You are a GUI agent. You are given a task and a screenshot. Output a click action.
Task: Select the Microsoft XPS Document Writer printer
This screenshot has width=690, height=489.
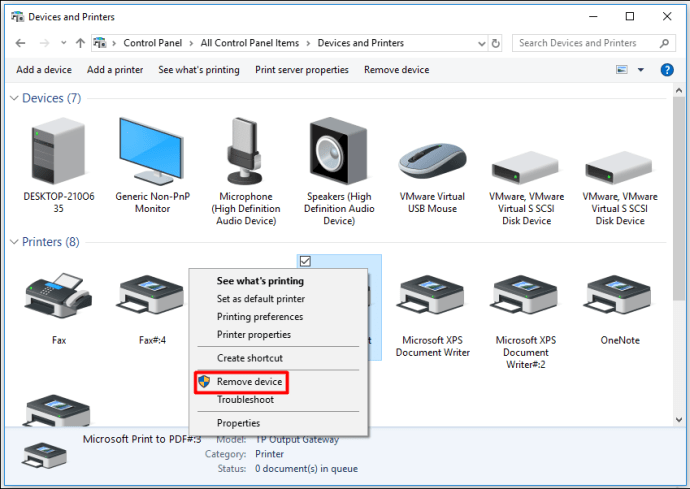tap(432, 294)
